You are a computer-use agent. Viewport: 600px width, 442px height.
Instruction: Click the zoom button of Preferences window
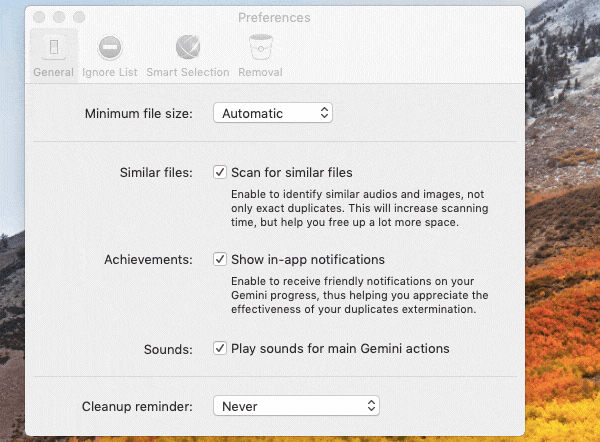[79, 17]
